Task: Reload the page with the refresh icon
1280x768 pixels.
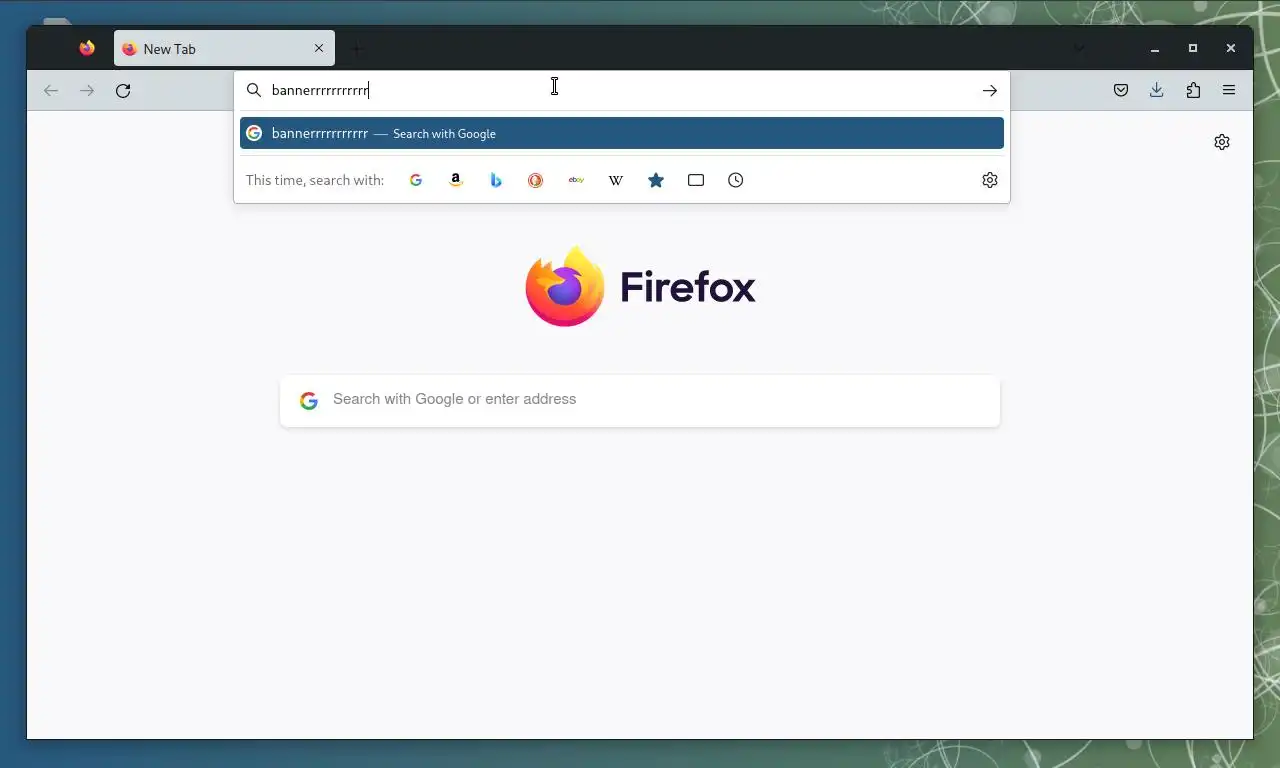Action: tap(123, 91)
